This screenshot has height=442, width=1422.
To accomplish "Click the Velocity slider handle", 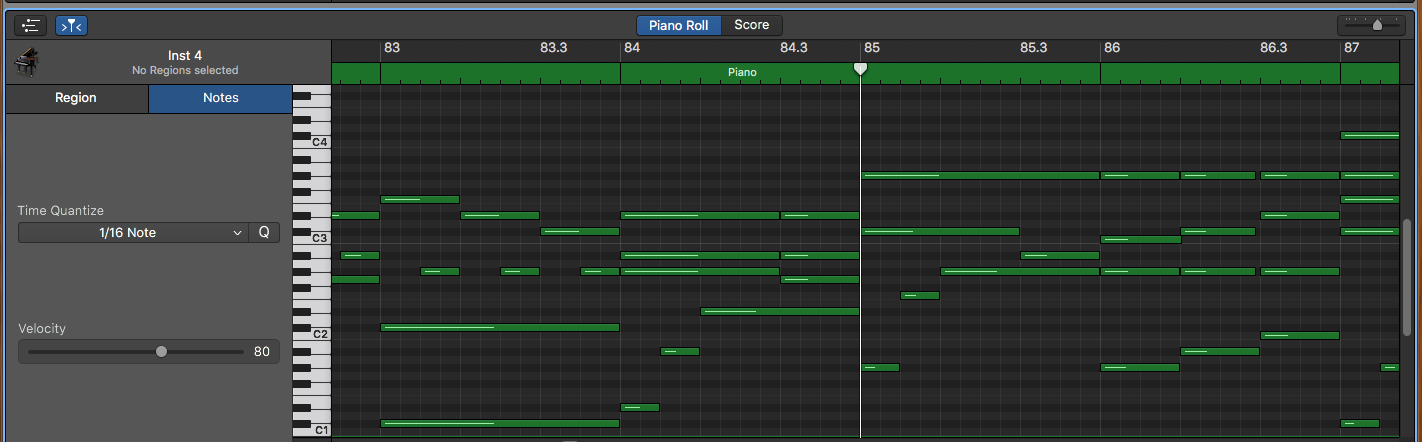I will [162, 351].
